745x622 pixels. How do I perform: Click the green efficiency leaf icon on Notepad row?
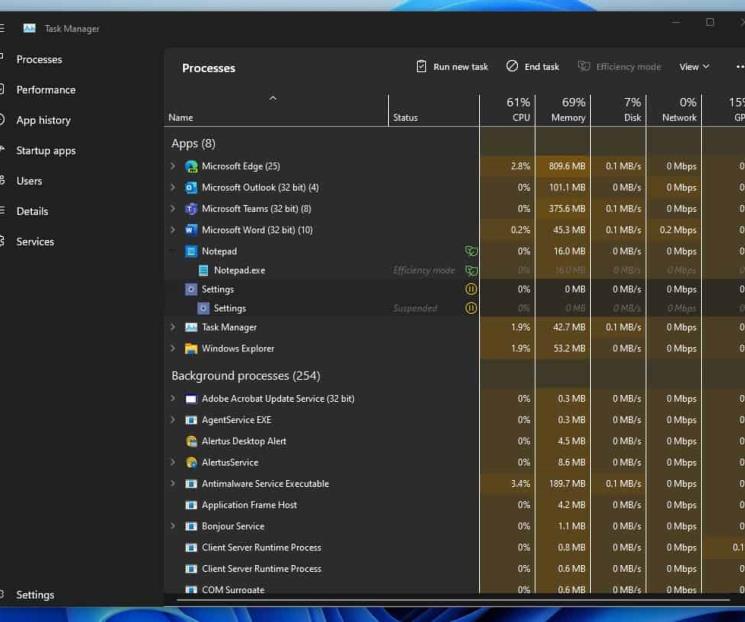471,251
